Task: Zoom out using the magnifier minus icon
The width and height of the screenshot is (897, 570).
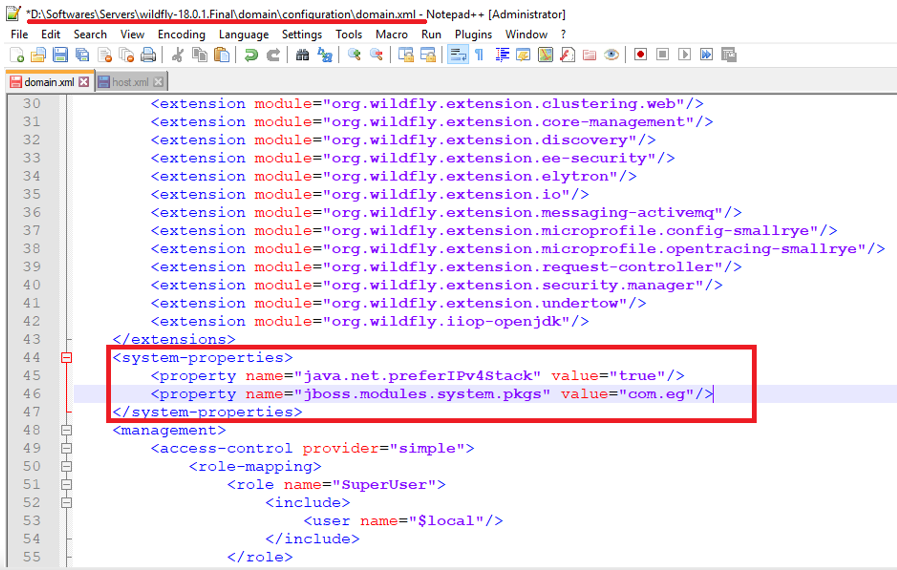Action: (376, 55)
